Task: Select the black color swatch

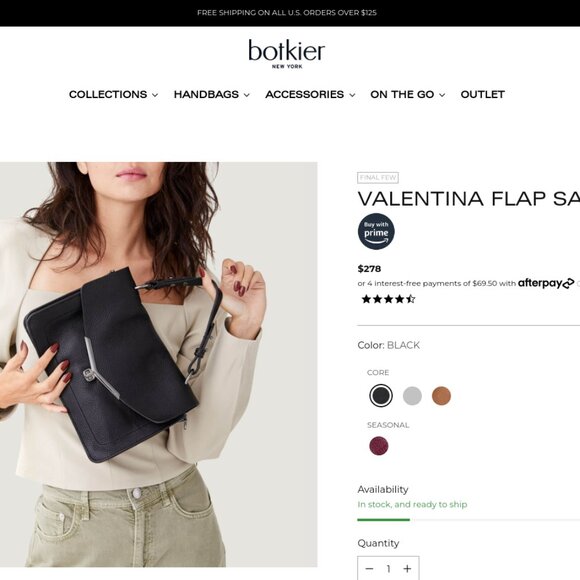Action: pyautogui.click(x=381, y=395)
